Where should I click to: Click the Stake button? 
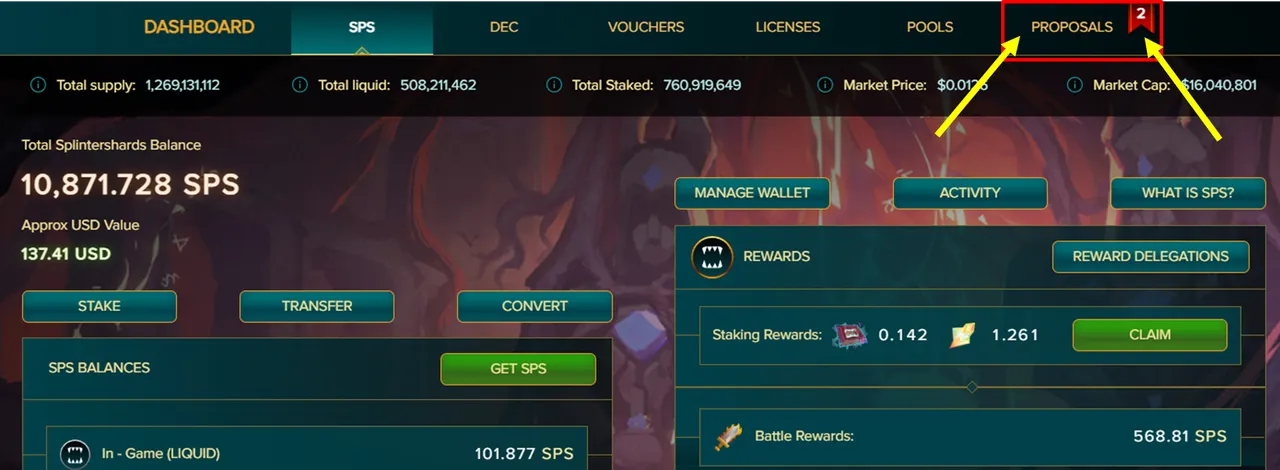click(99, 307)
